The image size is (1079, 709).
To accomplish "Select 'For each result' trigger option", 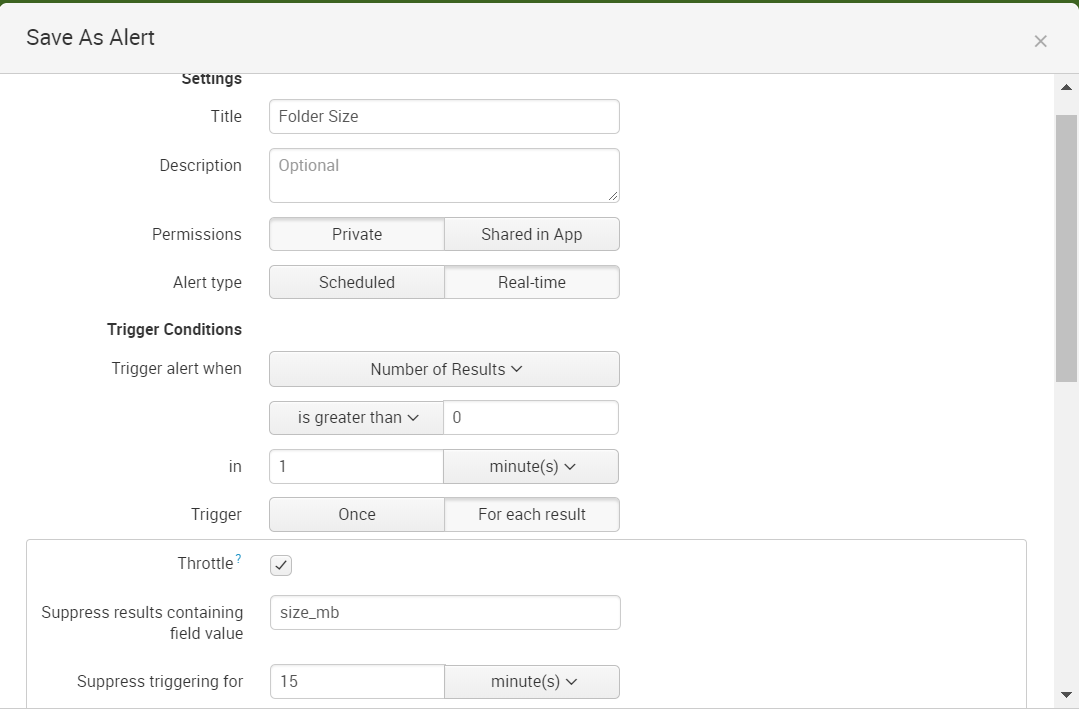I will [x=531, y=514].
